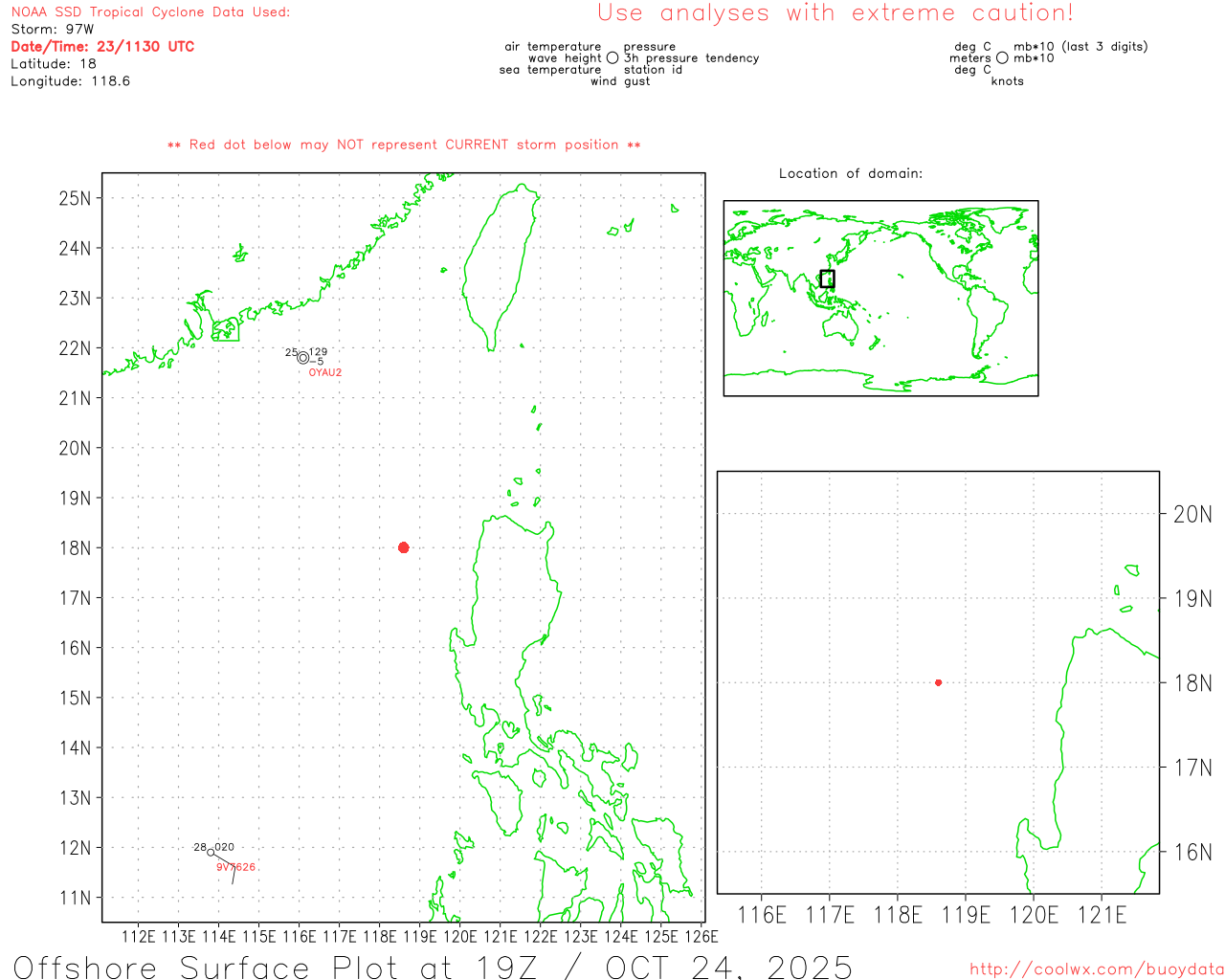The image size is (1225, 980).
Task: Click the 'Location of domain:' caption
Action: coord(850,173)
